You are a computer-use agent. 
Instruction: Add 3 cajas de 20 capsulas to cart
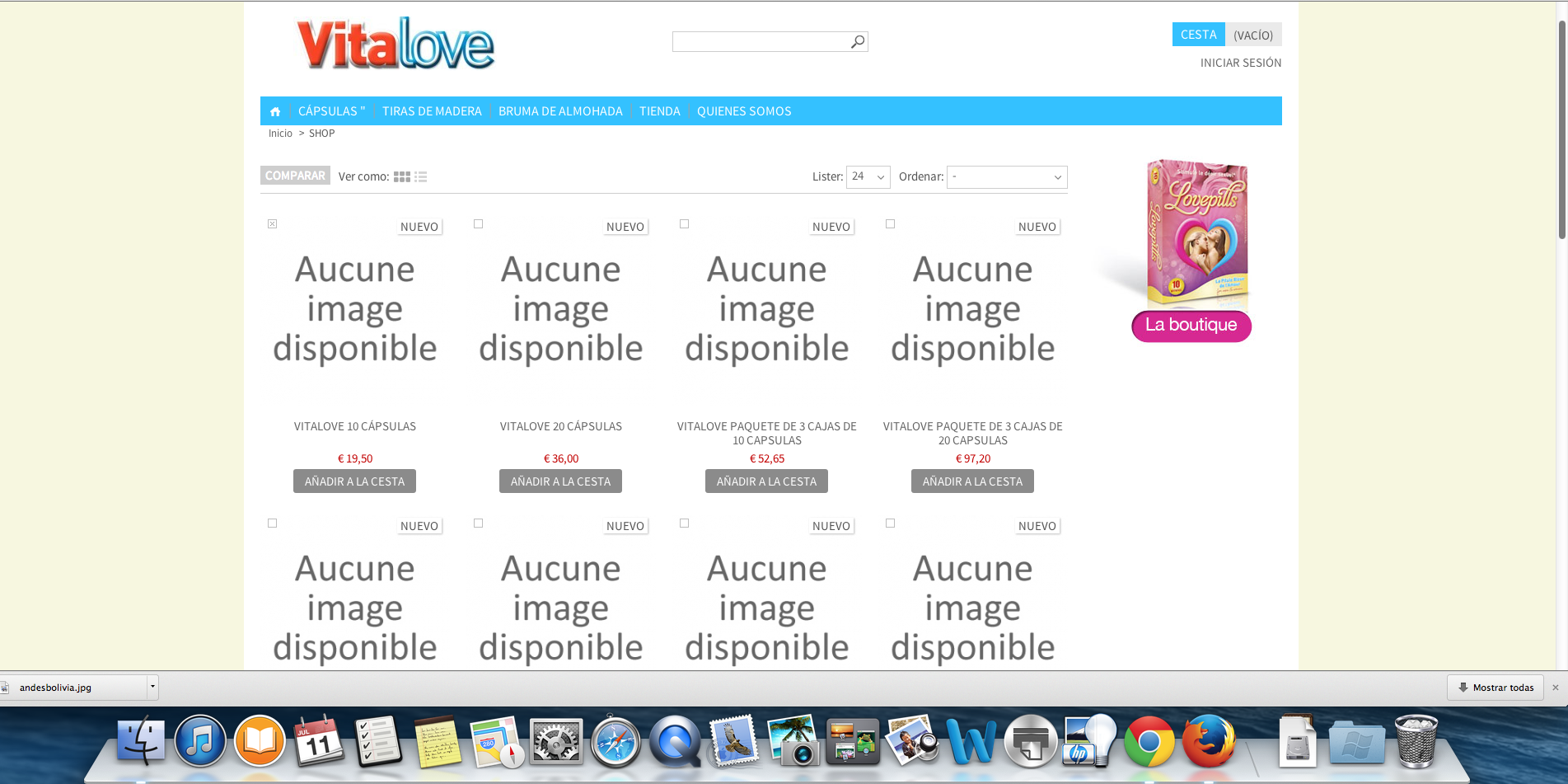[972, 481]
